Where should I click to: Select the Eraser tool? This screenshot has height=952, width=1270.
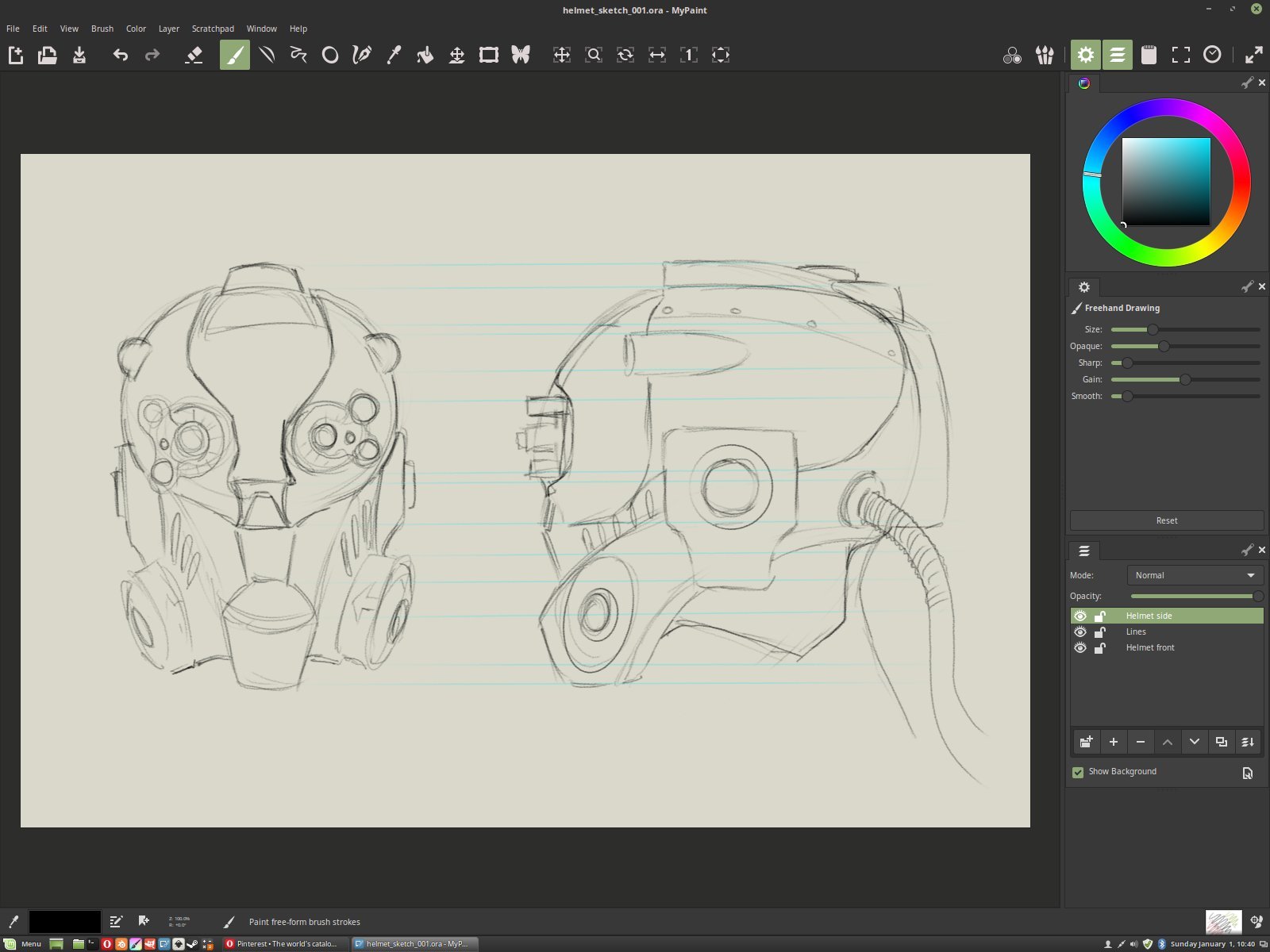(x=193, y=55)
